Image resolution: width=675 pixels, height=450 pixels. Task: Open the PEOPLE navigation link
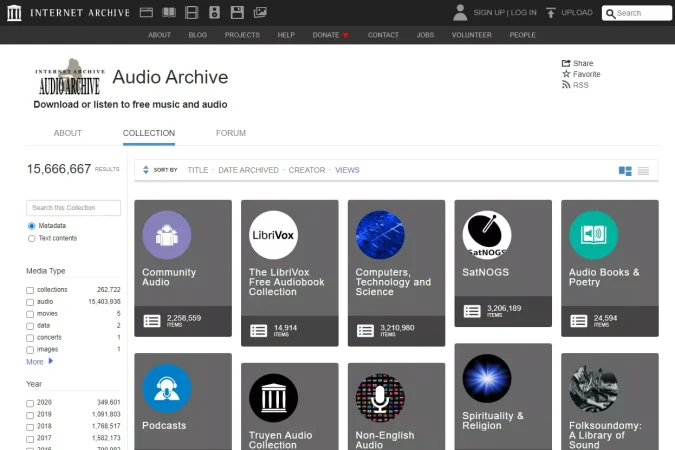click(523, 35)
